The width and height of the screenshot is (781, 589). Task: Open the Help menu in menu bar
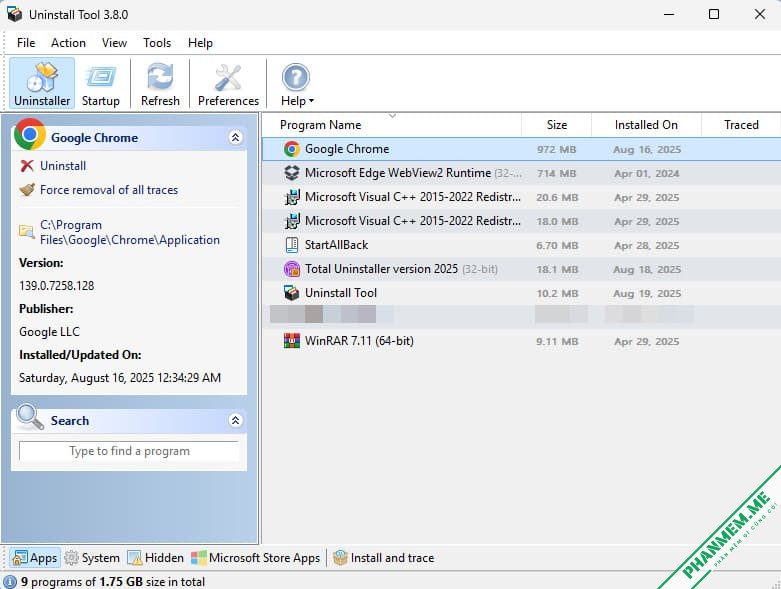pyautogui.click(x=200, y=43)
